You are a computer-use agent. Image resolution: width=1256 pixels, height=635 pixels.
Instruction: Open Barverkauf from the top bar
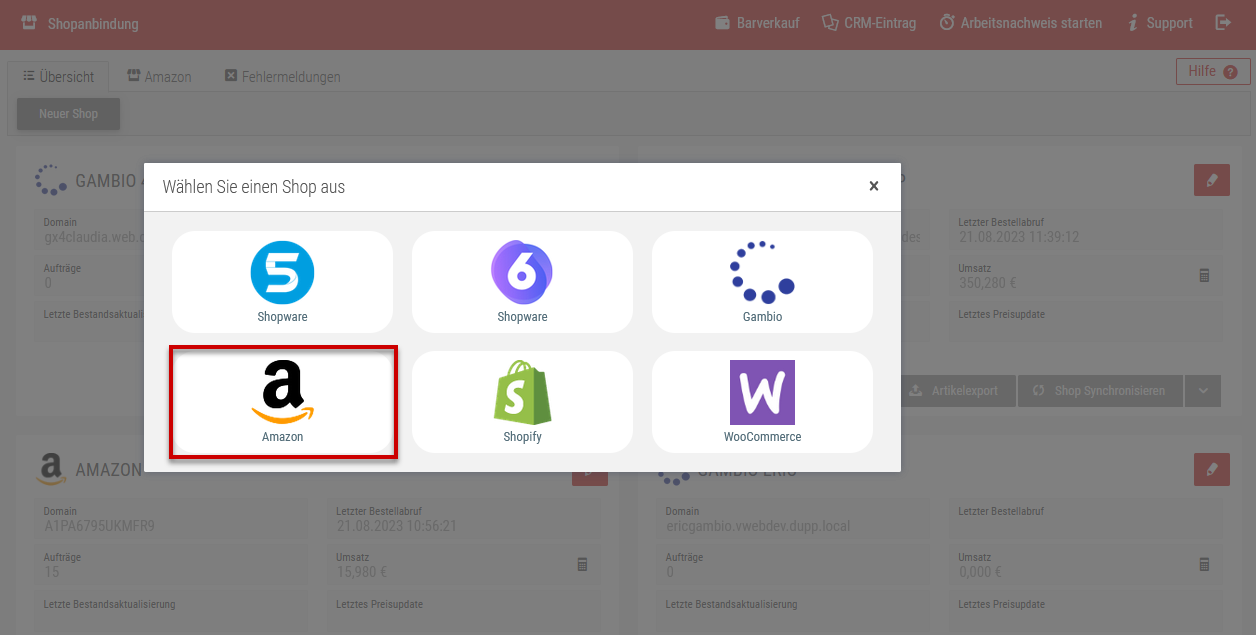pyautogui.click(x=757, y=23)
